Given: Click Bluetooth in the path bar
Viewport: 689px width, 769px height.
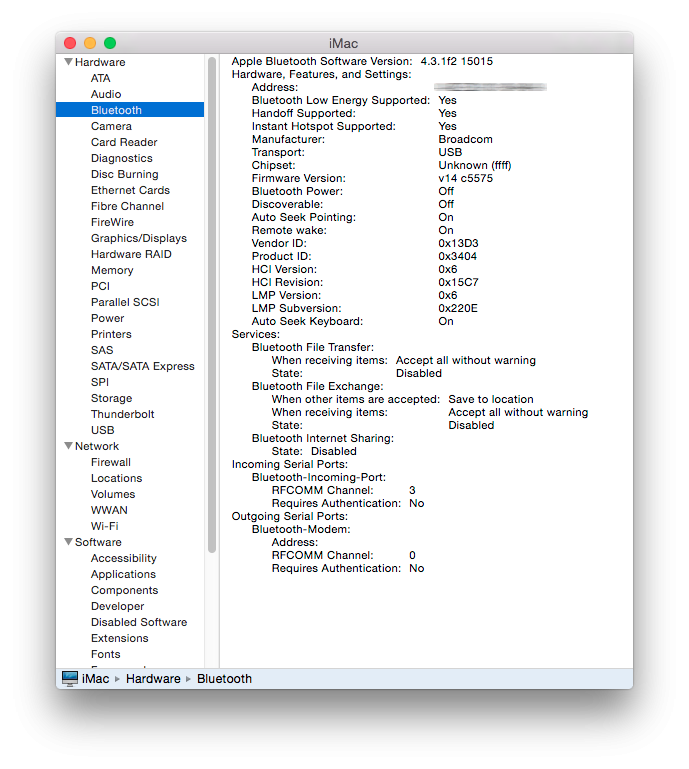Looking at the screenshot, I should tap(224, 679).
